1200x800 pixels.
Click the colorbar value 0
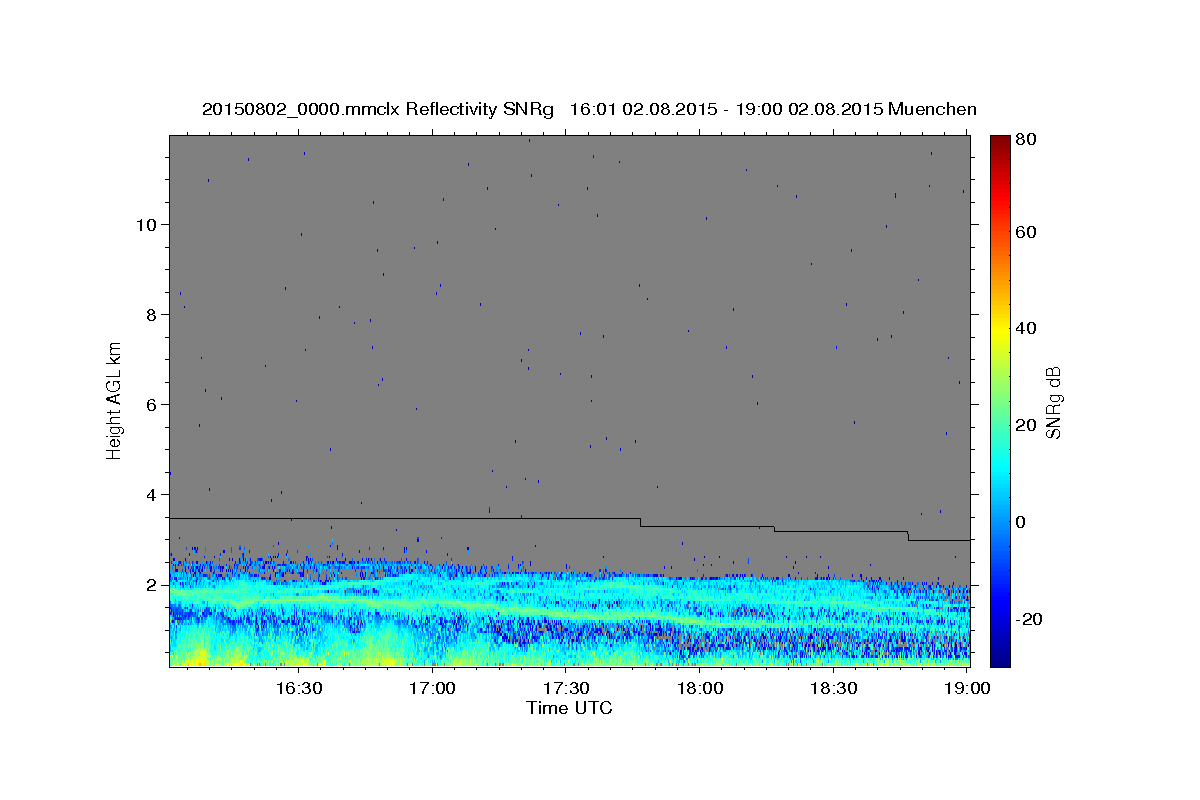point(1021,522)
